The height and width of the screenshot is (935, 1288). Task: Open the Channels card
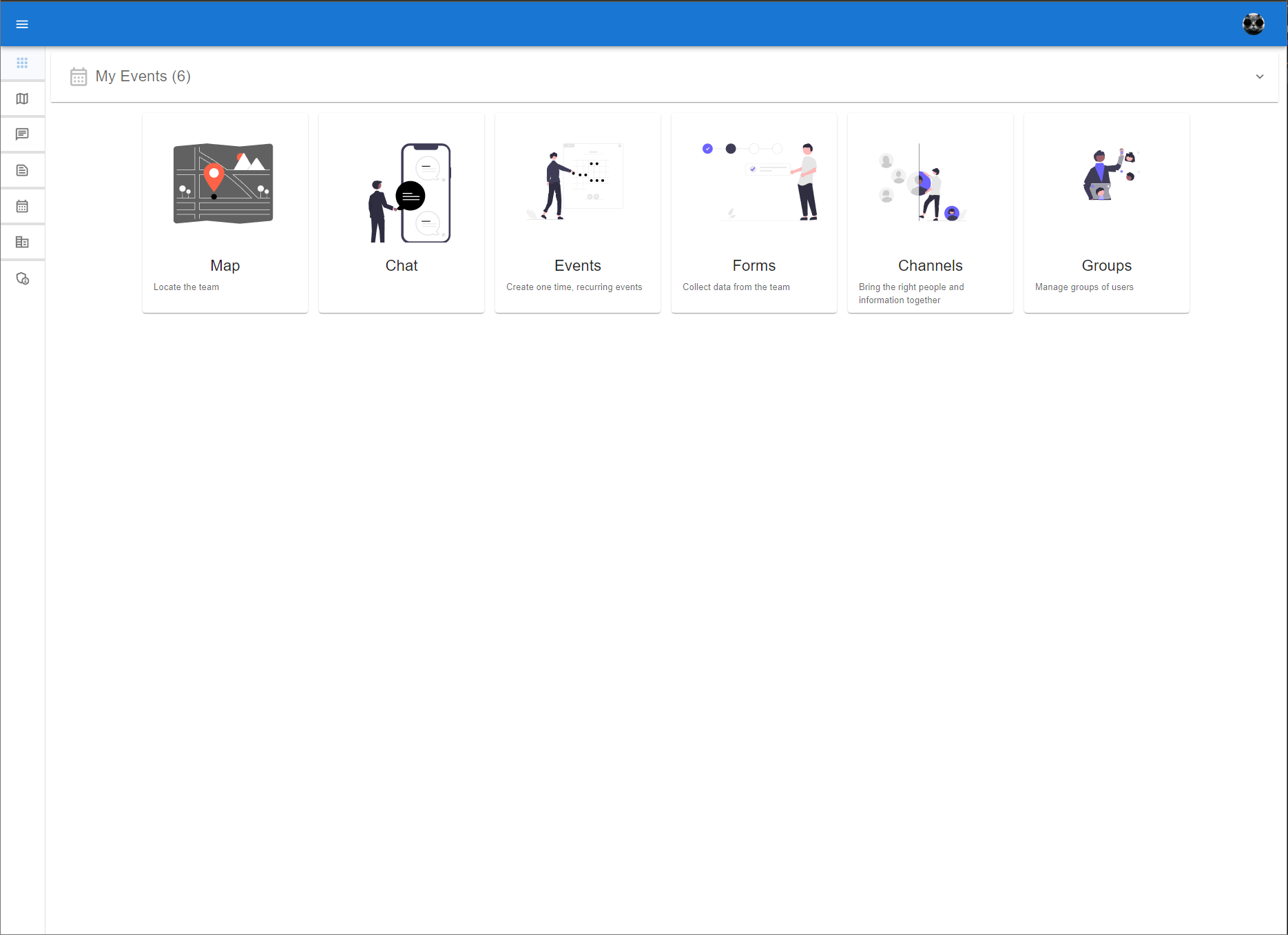(930, 212)
